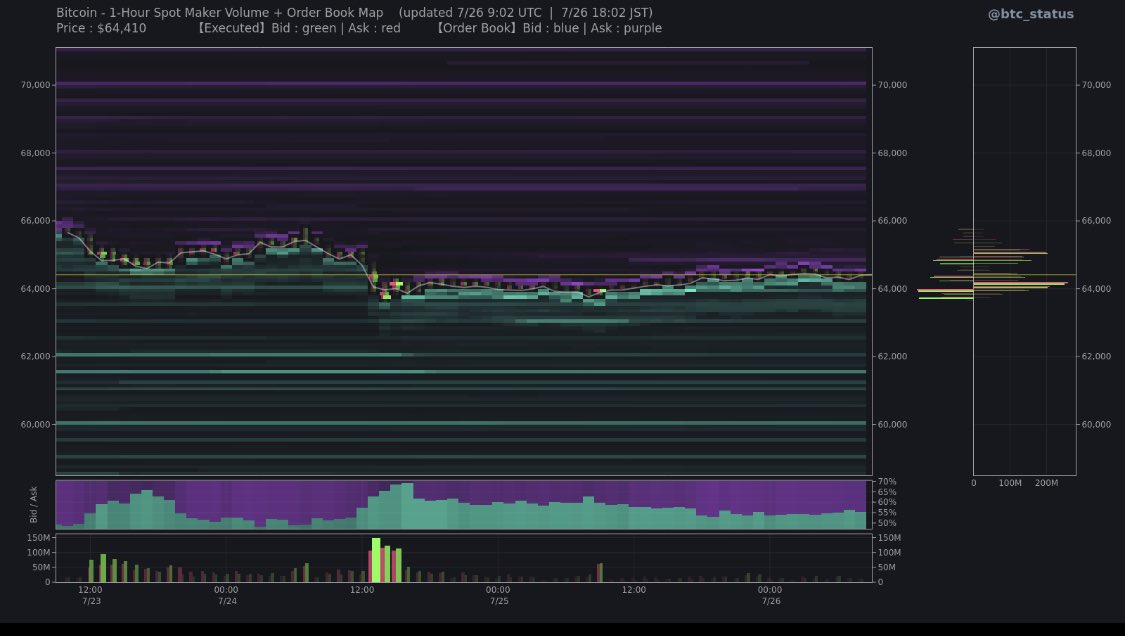Click the 'Price : $64,410' readout
This screenshot has width=1125, height=636.
101,28
